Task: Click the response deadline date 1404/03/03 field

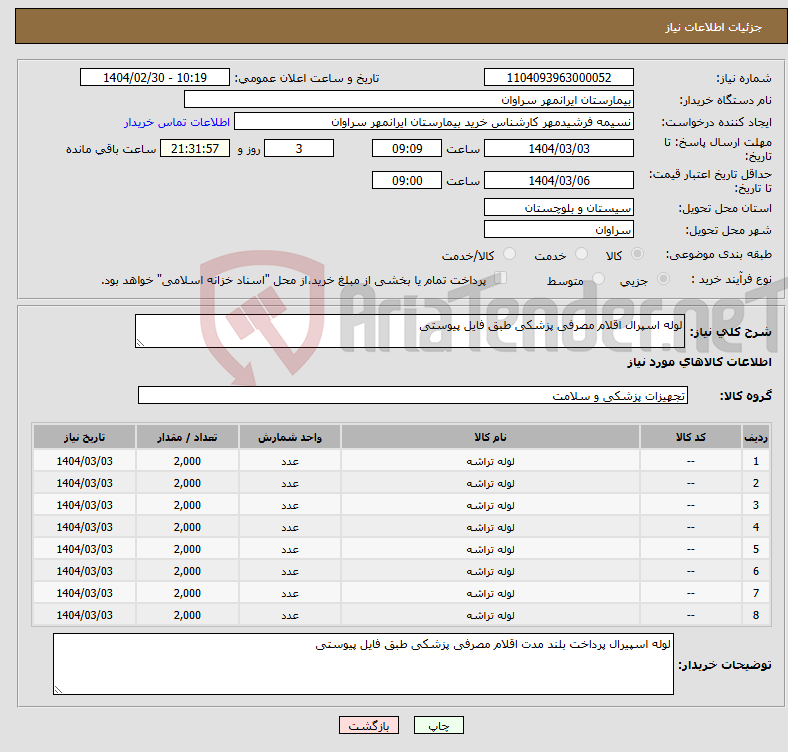Action: pos(558,148)
